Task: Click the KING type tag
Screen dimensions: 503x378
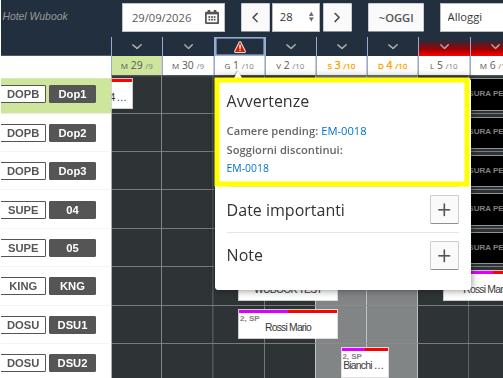Action: coord(23,286)
